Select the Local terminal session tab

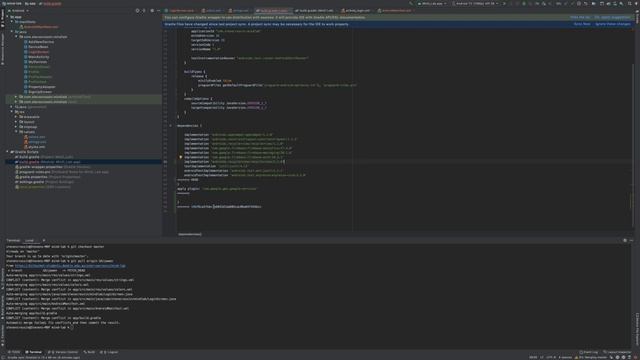29,240
